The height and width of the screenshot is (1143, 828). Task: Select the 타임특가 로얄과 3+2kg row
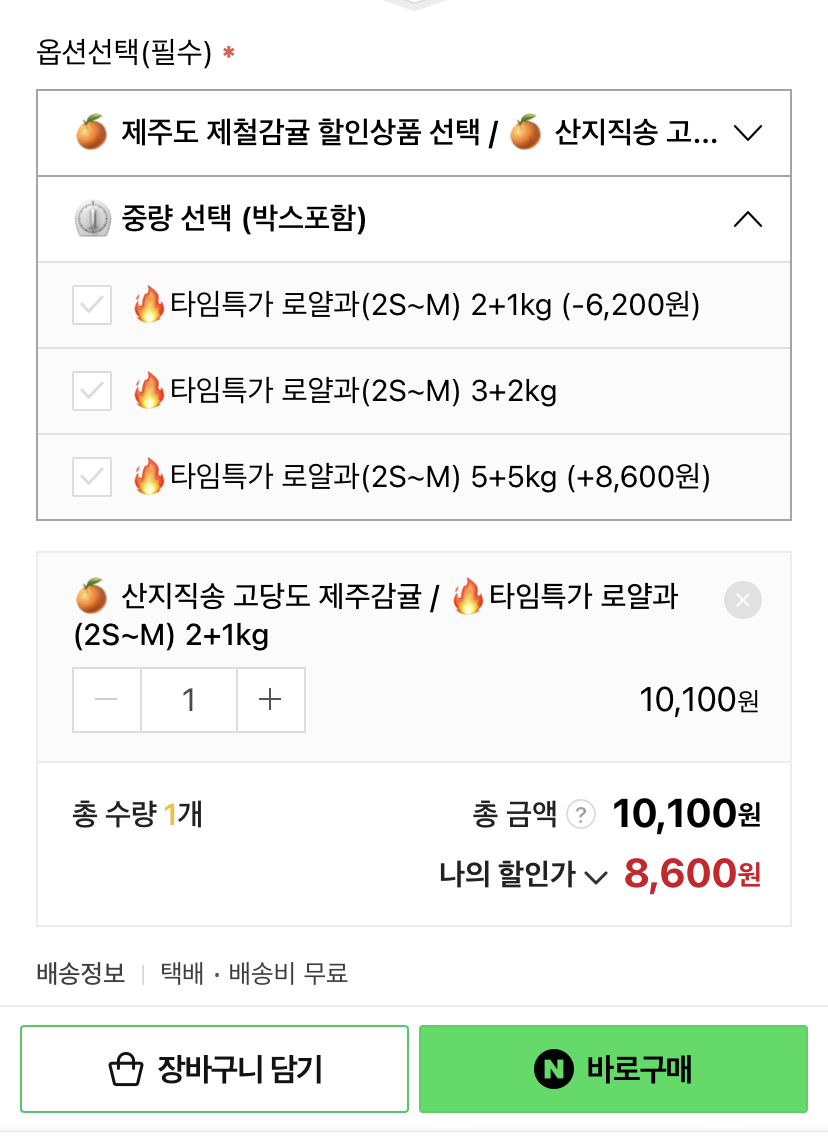pyautogui.click(x=400, y=391)
